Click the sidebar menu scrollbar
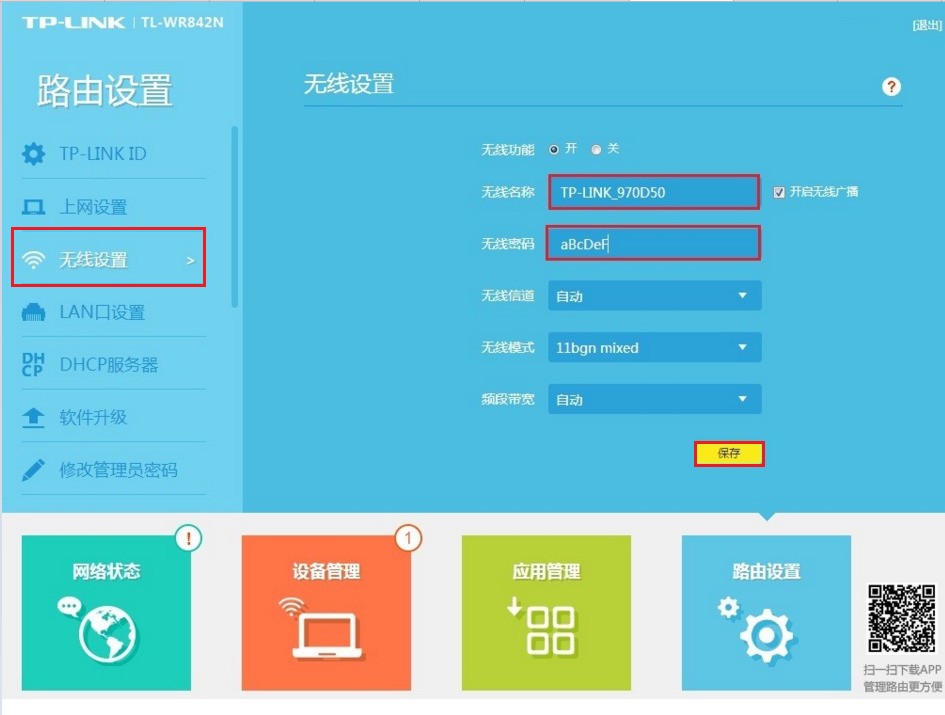The width and height of the screenshot is (945, 715). (234, 217)
